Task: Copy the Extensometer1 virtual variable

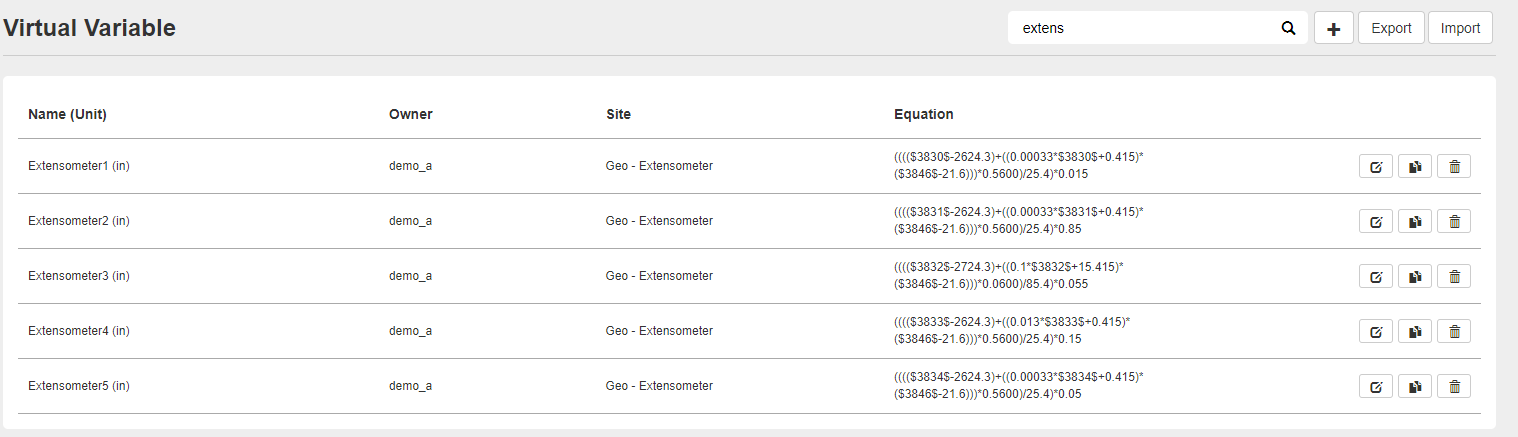Action: (1415, 167)
